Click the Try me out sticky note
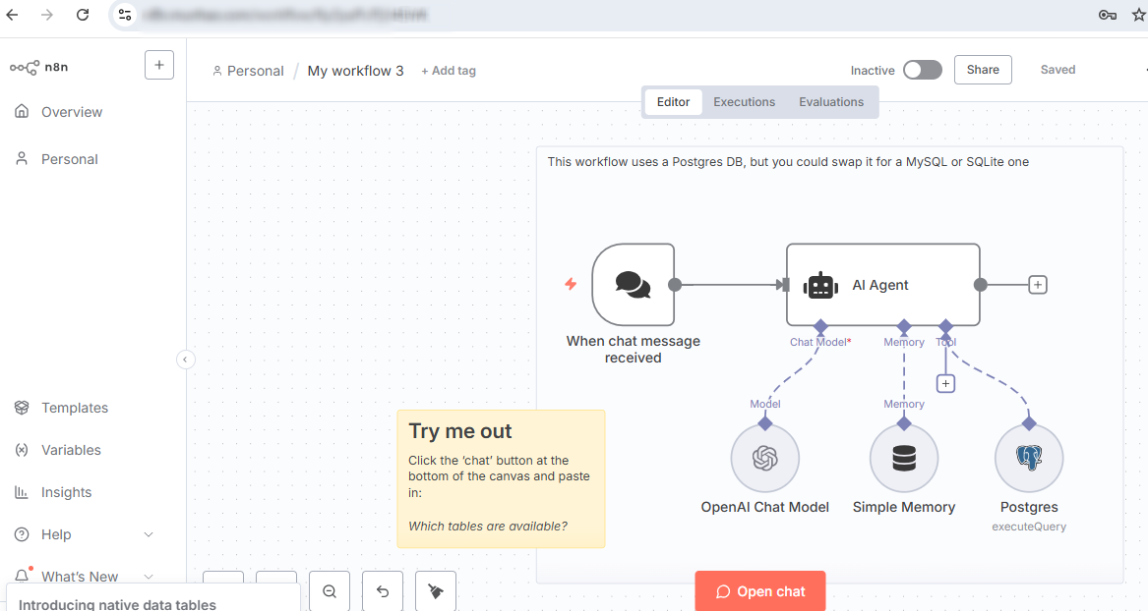Viewport: 1148px width, 611px height. (501, 479)
